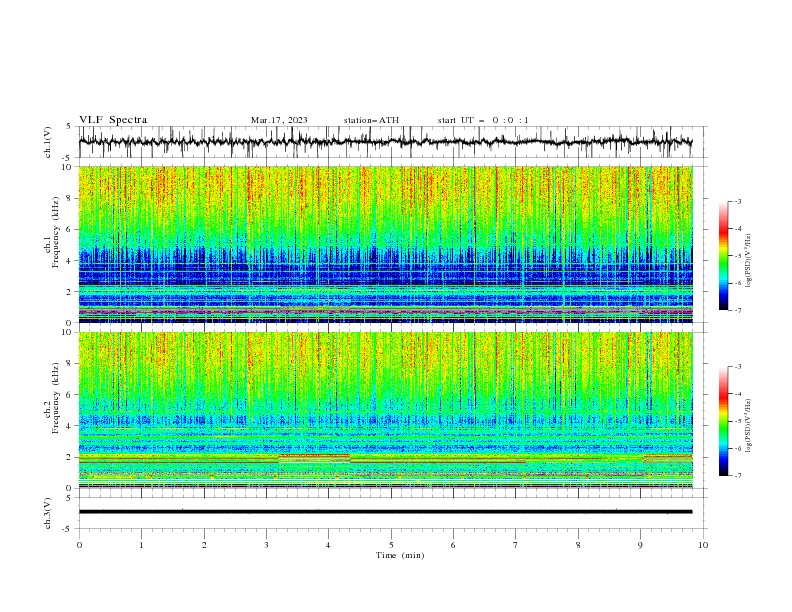The image size is (792, 612).
Task: Click the "ch.3(V)" axis label
Action: [48, 513]
